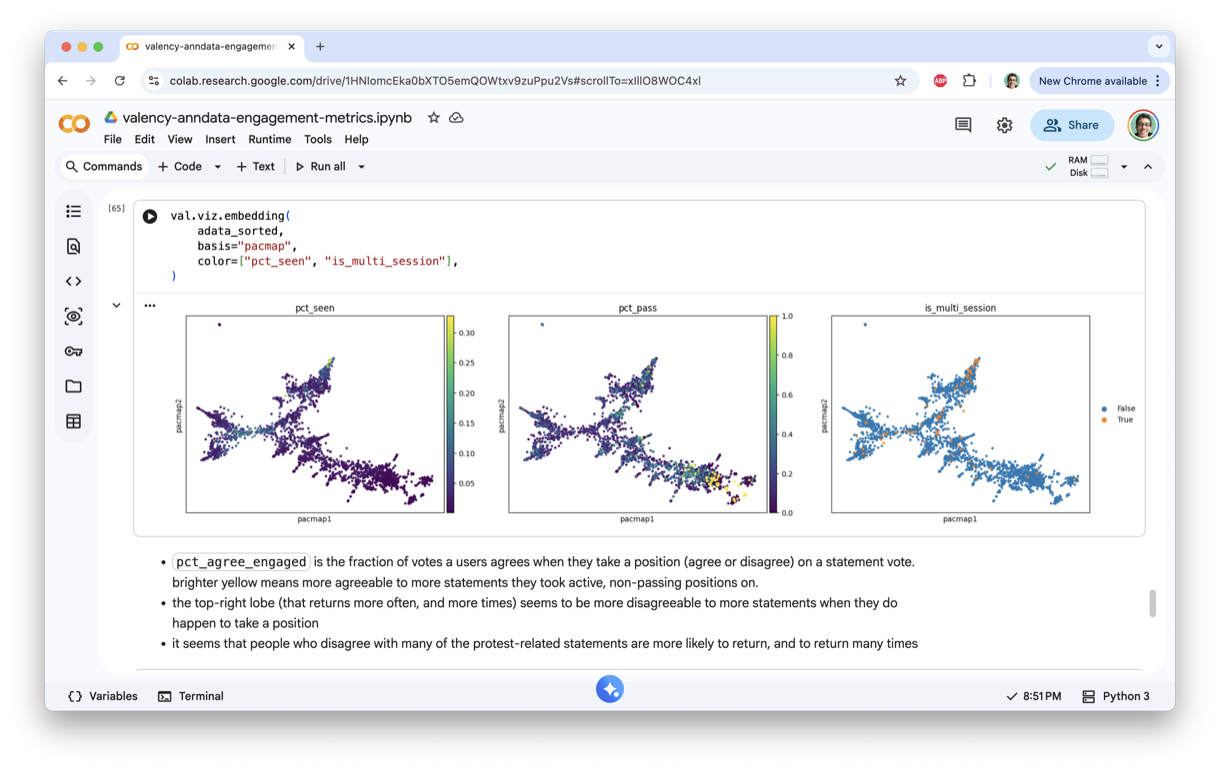The width and height of the screenshot is (1220, 770).
Task: Open the comments panel icon
Action: point(963,125)
